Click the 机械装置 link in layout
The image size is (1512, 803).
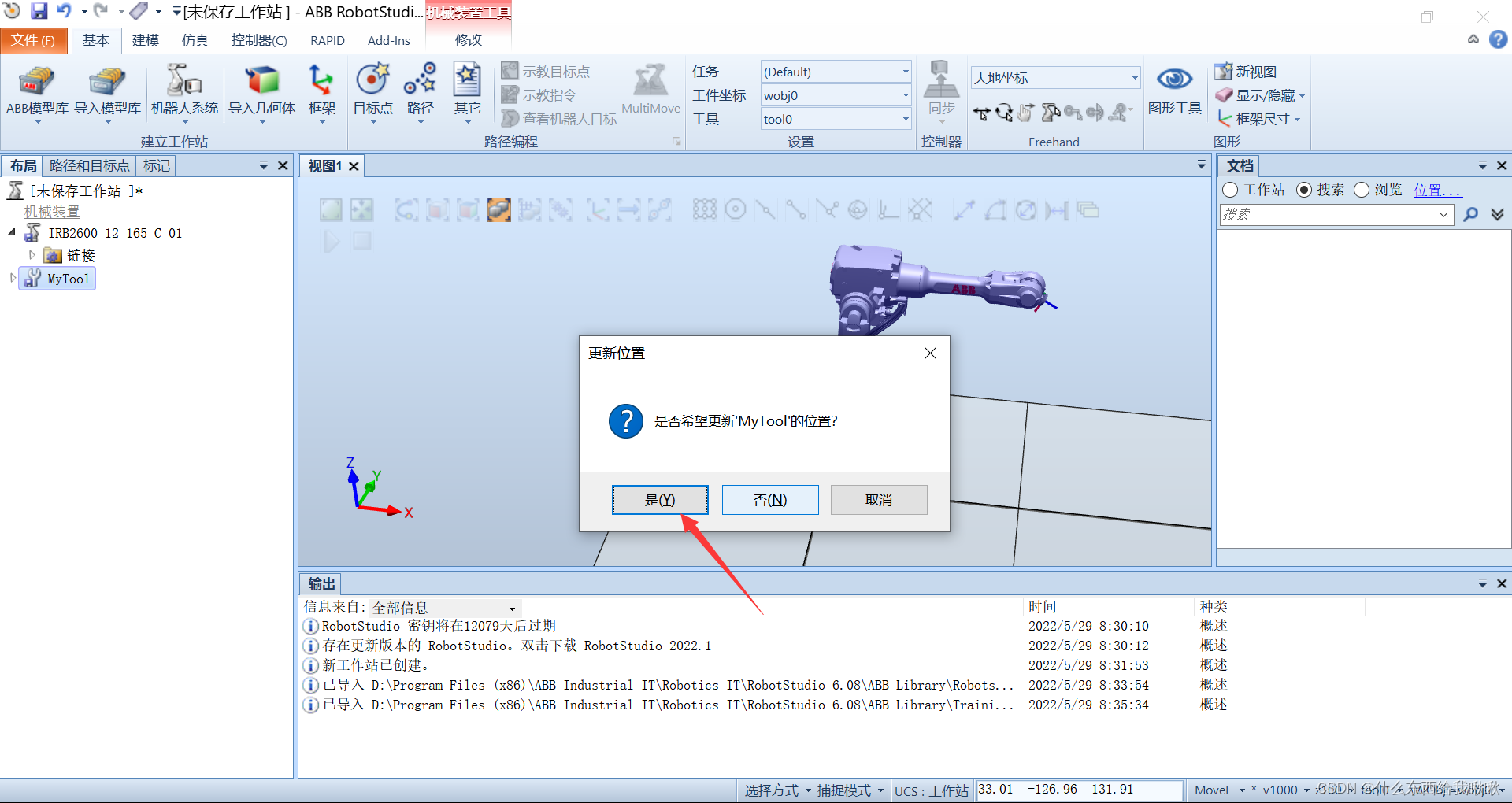52,212
